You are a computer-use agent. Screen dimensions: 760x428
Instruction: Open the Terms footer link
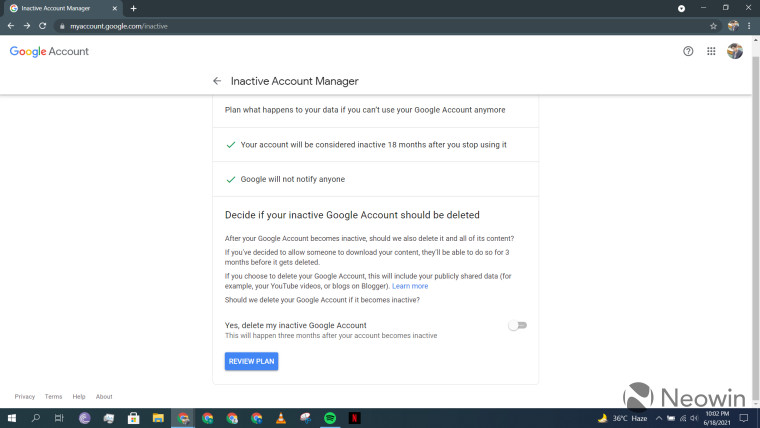pyautogui.click(x=53, y=396)
